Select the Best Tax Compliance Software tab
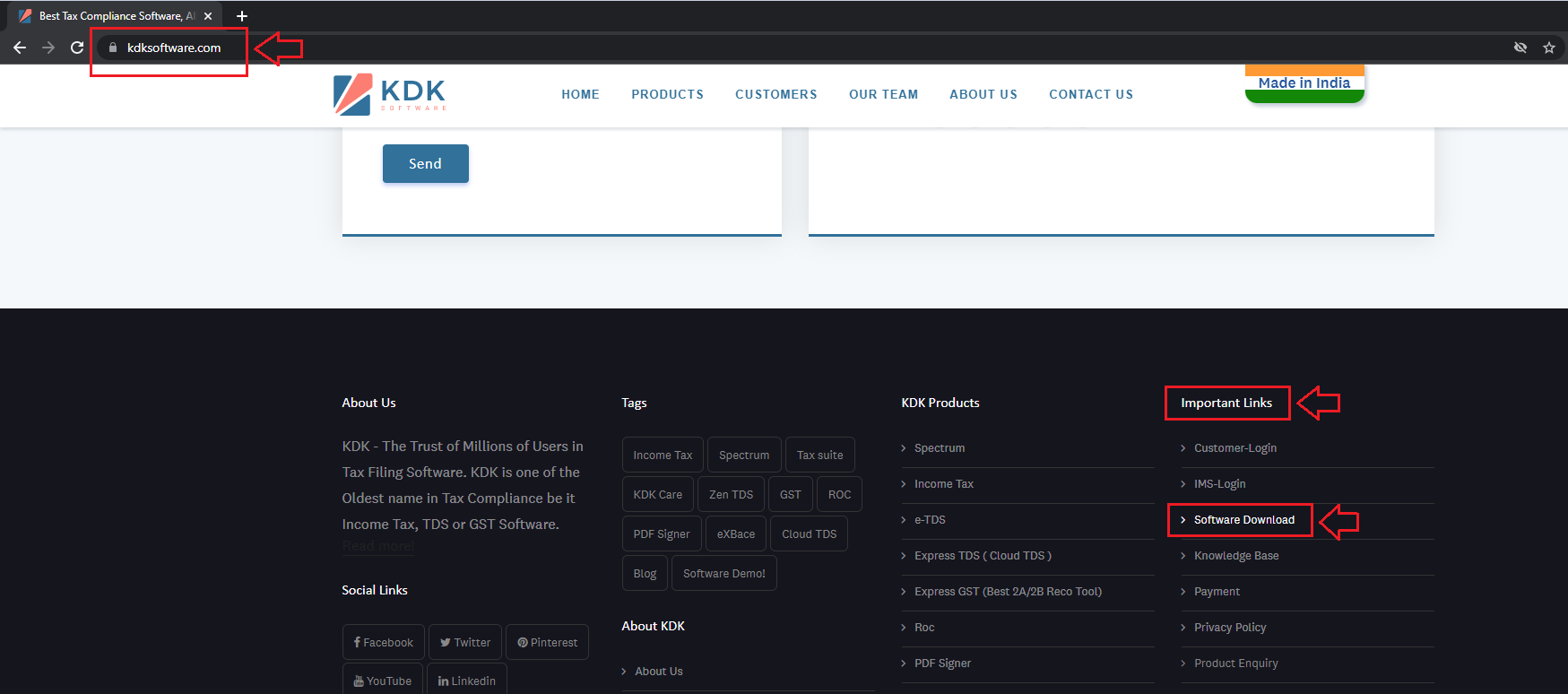Image resolution: width=1568 pixels, height=694 pixels. (117, 16)
